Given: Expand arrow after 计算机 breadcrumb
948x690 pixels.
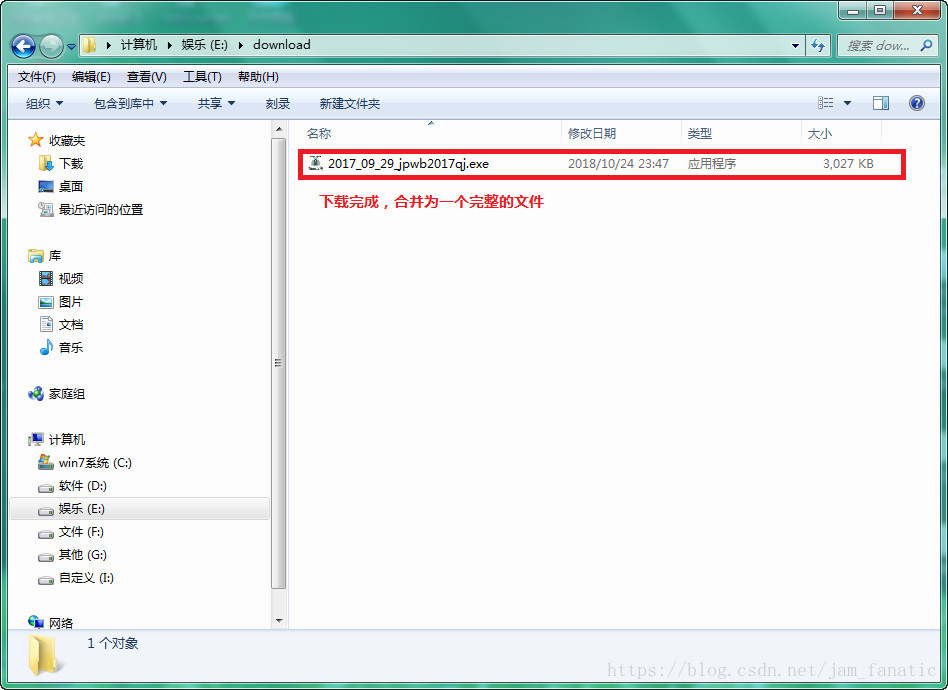Looking at the screenshot, I should [x=169, y=45].
